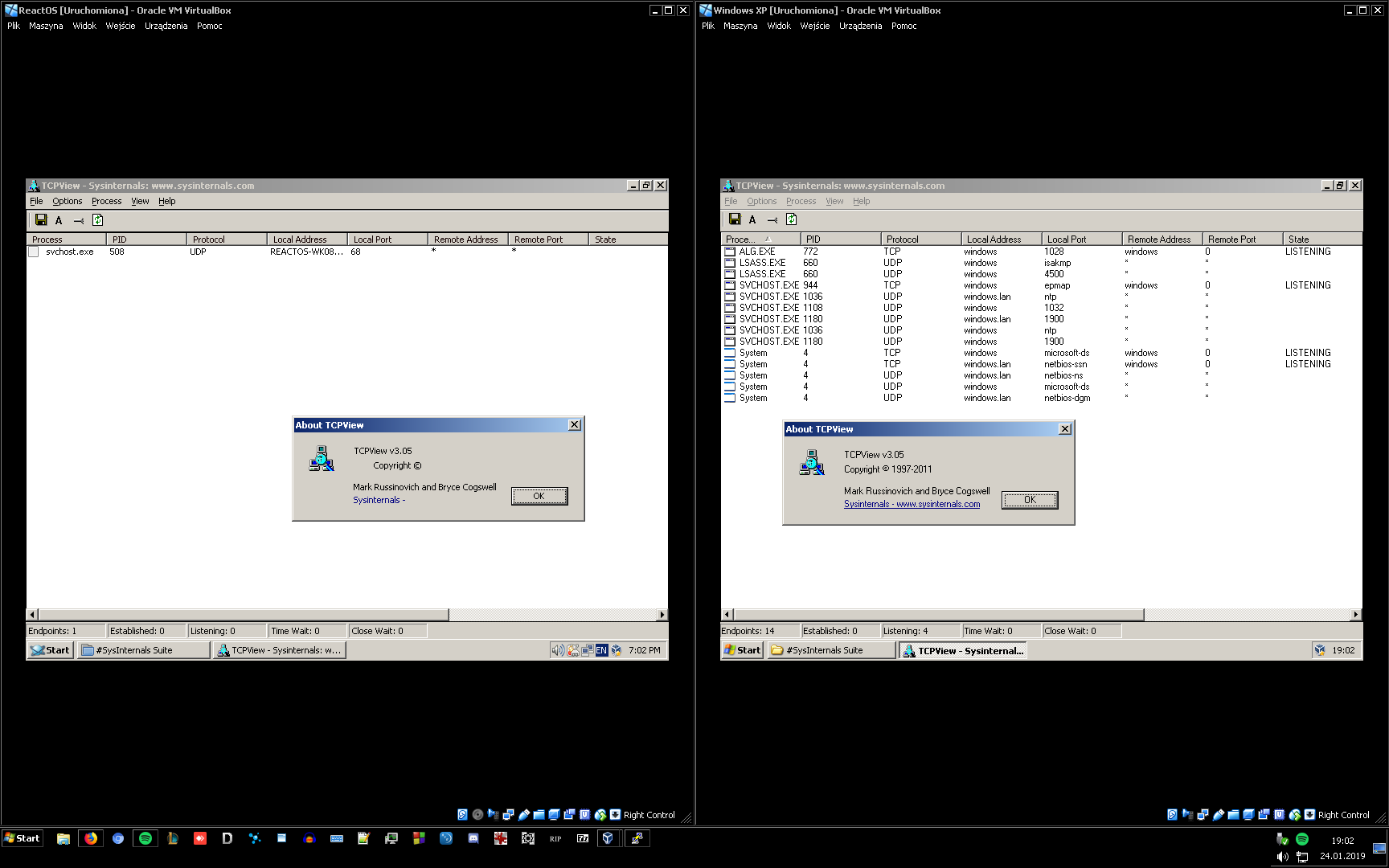Select the svchost.exe row in ReactOS TCPView
Viewport: 1389px width, 868px height.
[69, 252]
